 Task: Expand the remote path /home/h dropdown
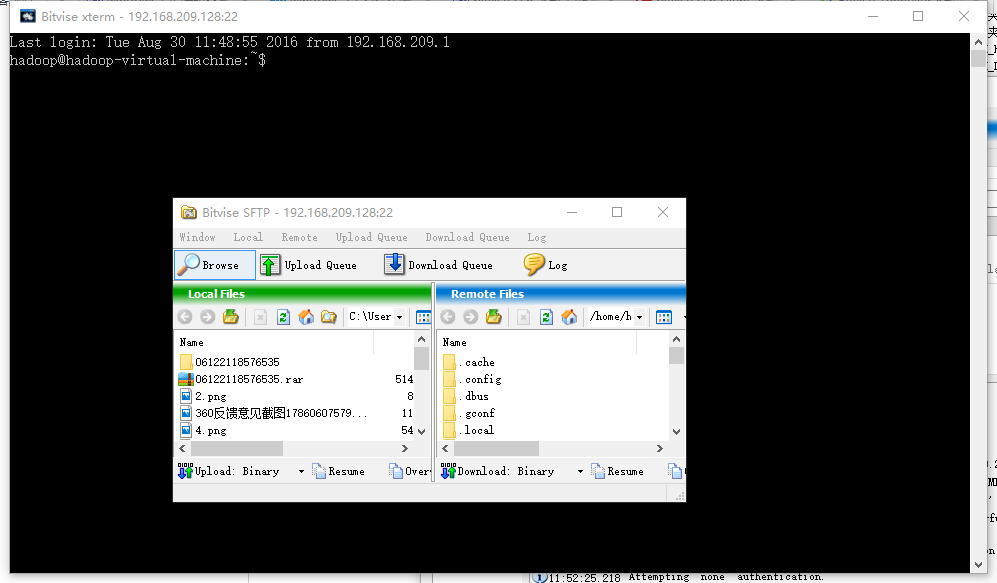(x=640, y=317)
